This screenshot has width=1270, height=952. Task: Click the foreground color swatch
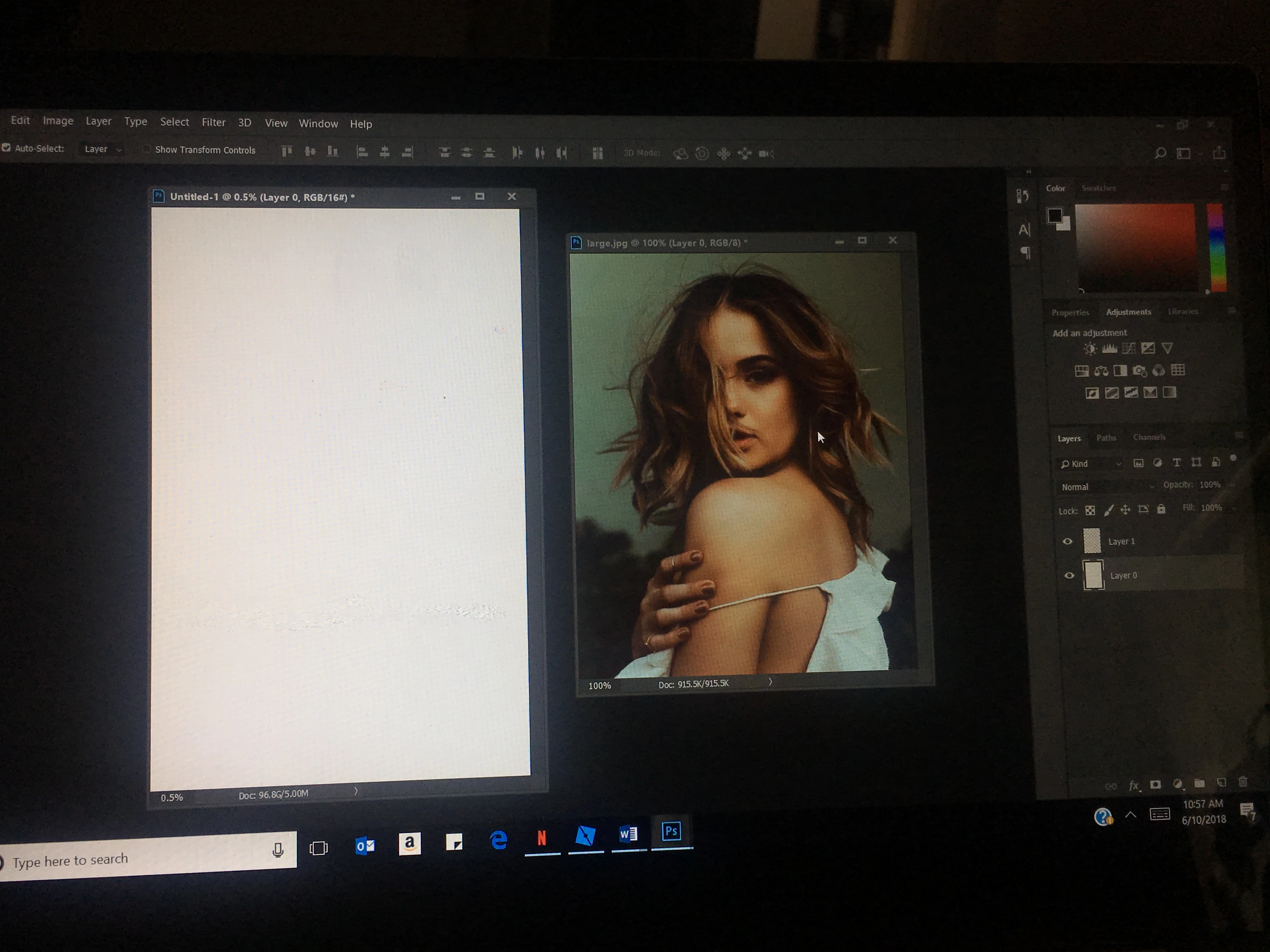[x=1054, y=216]
